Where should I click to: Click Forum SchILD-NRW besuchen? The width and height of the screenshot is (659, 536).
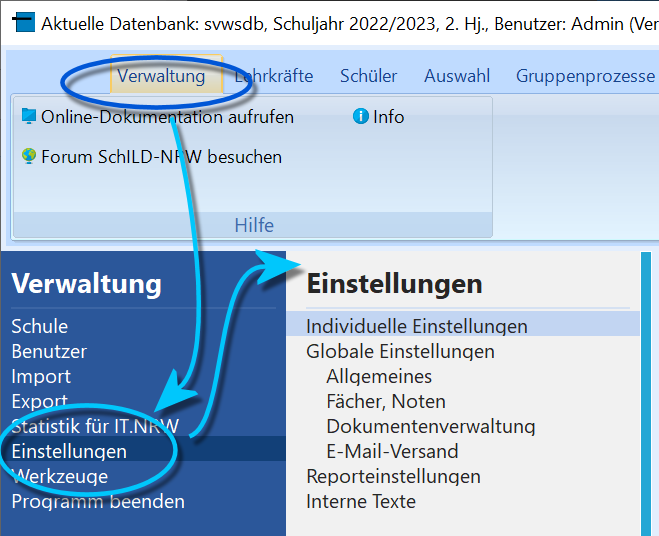coord(161,157)
